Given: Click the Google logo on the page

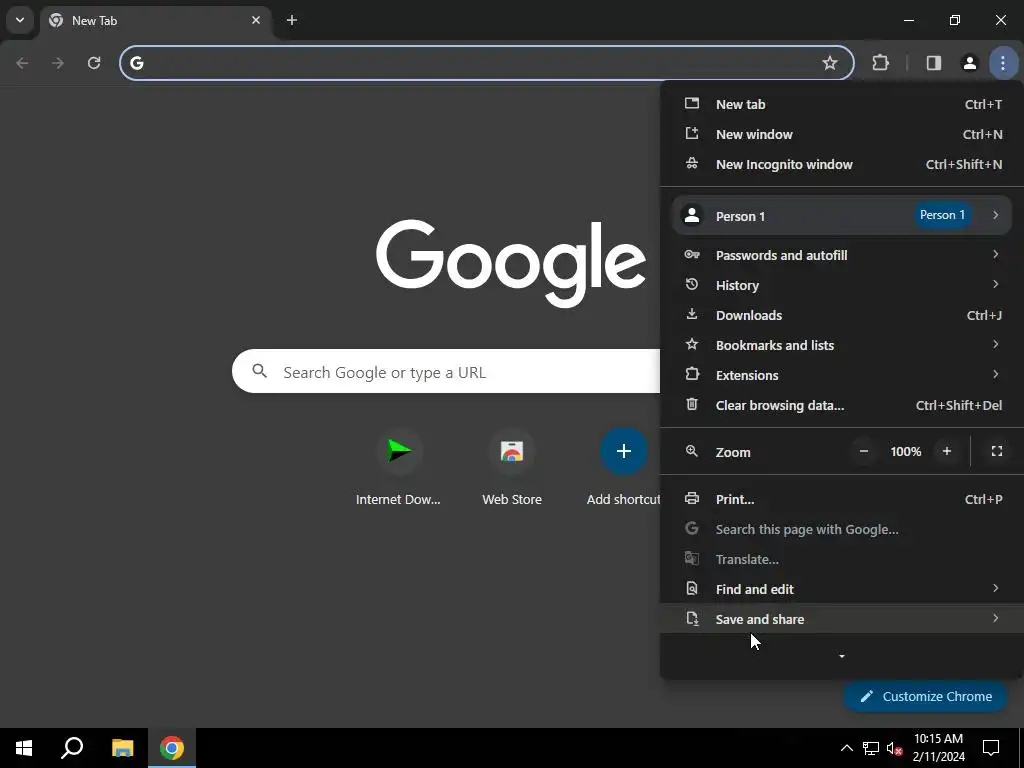Looking at the screenshot, I should [511, 263].
